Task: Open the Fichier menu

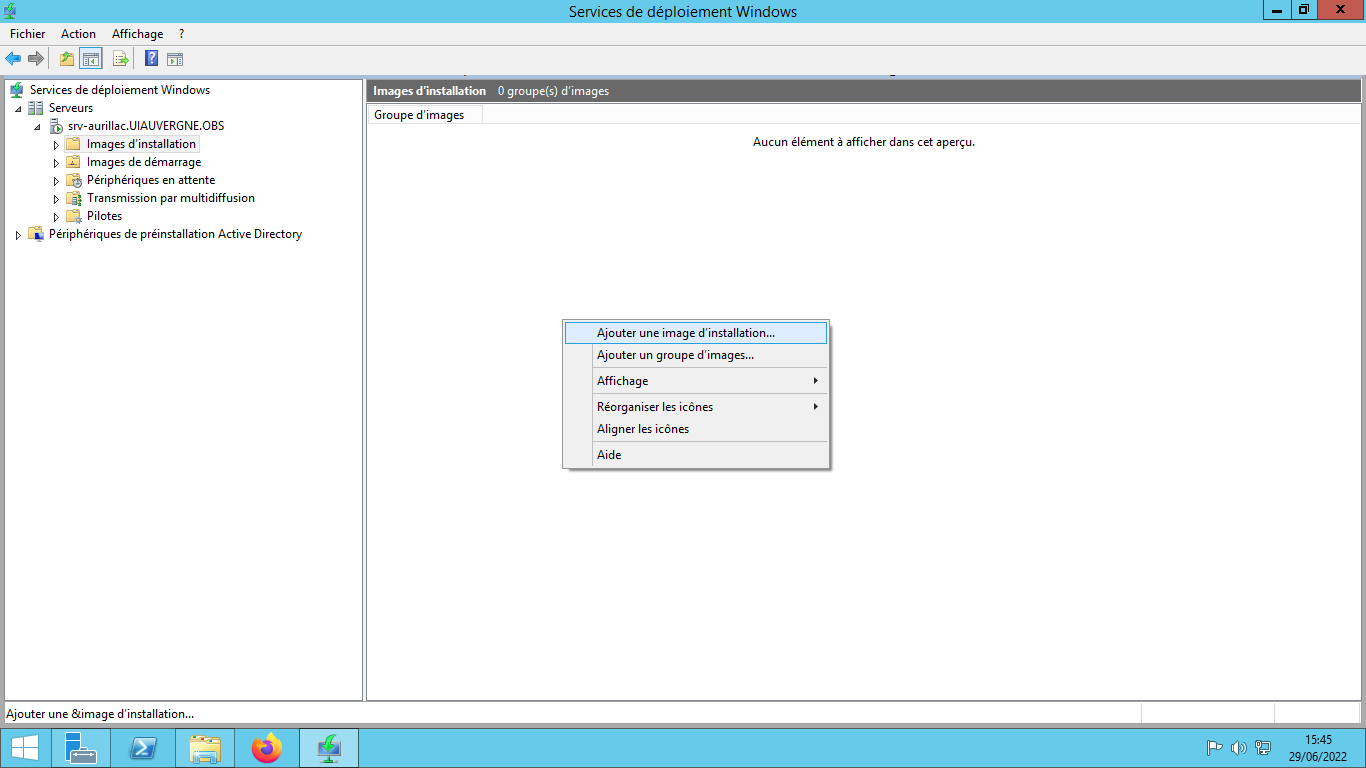Action: point(28,34)
